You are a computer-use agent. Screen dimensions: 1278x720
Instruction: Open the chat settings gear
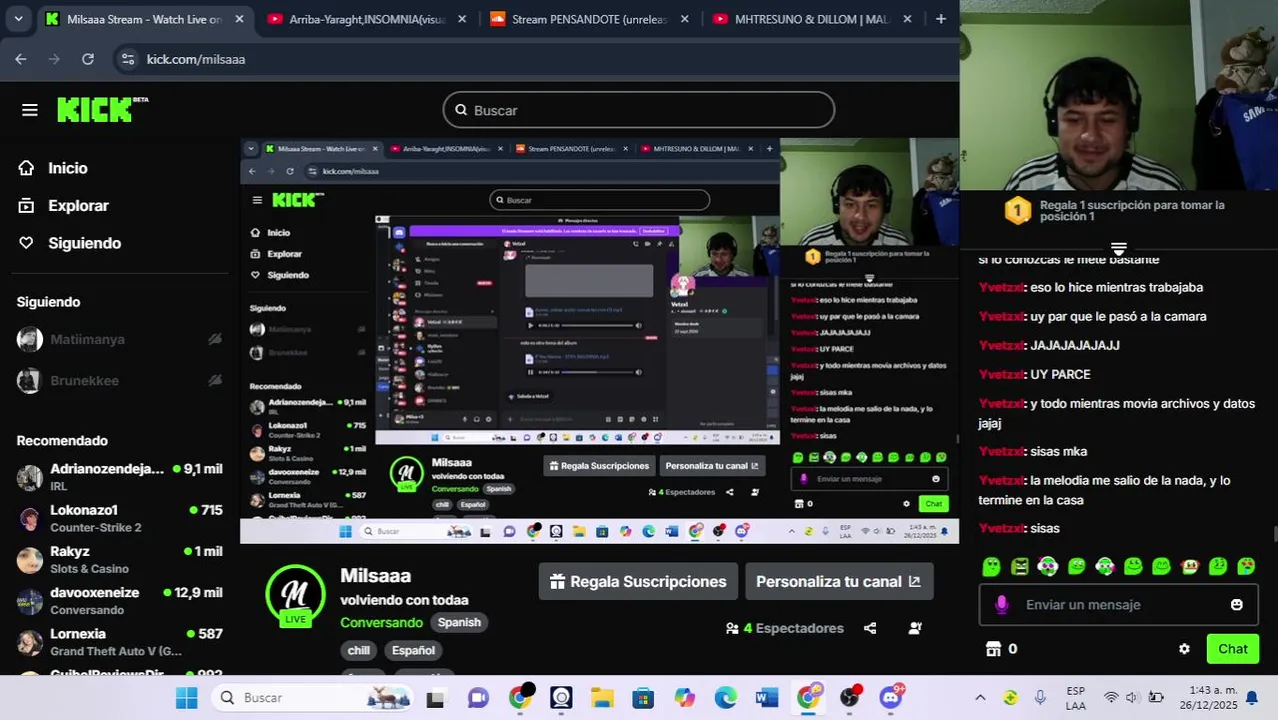(x=1184, y=649)
